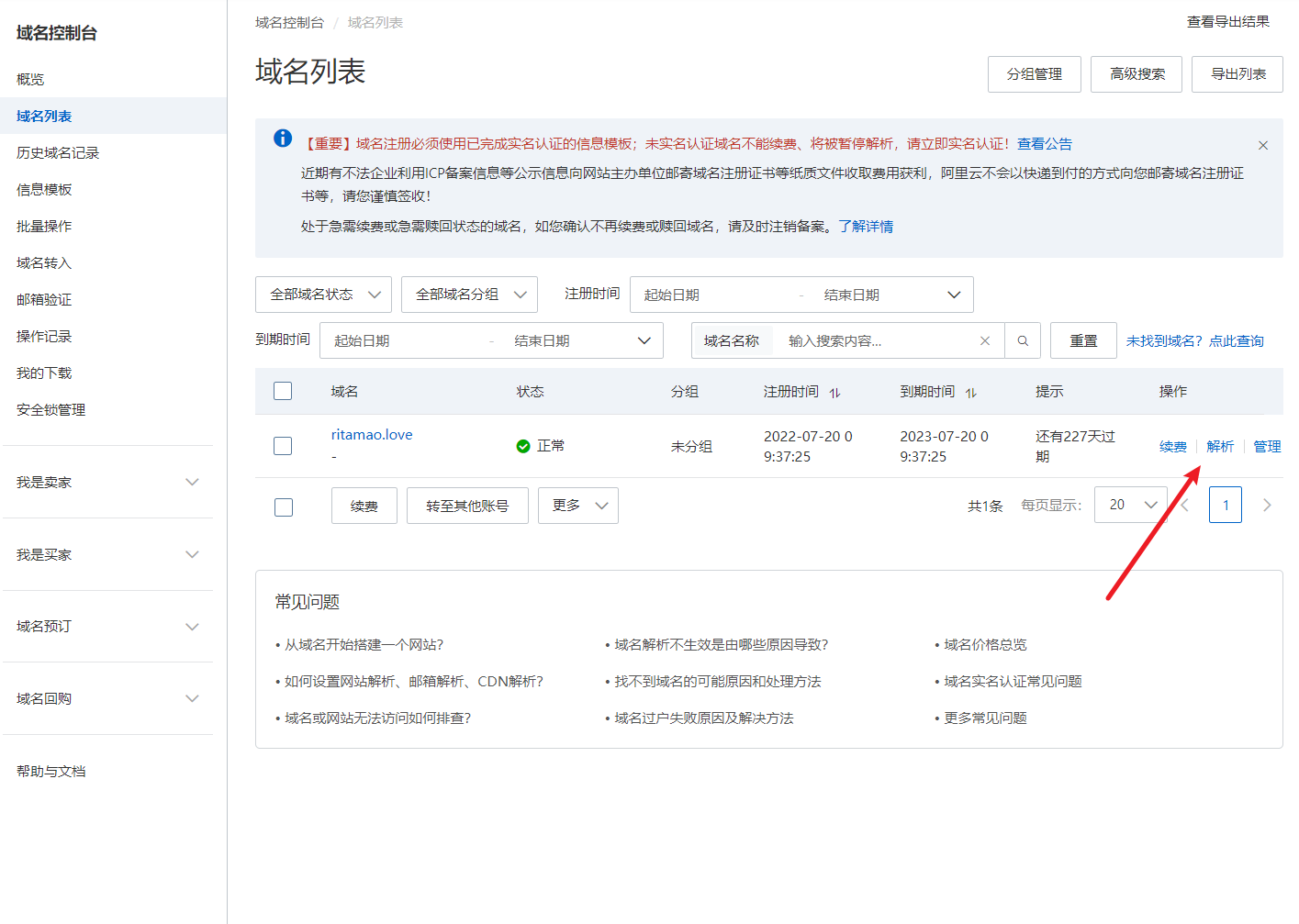Click the 域名控制台 breadcrumb
The height and width of the screenshot is (924, 1299).
click(x=289, y=22)
